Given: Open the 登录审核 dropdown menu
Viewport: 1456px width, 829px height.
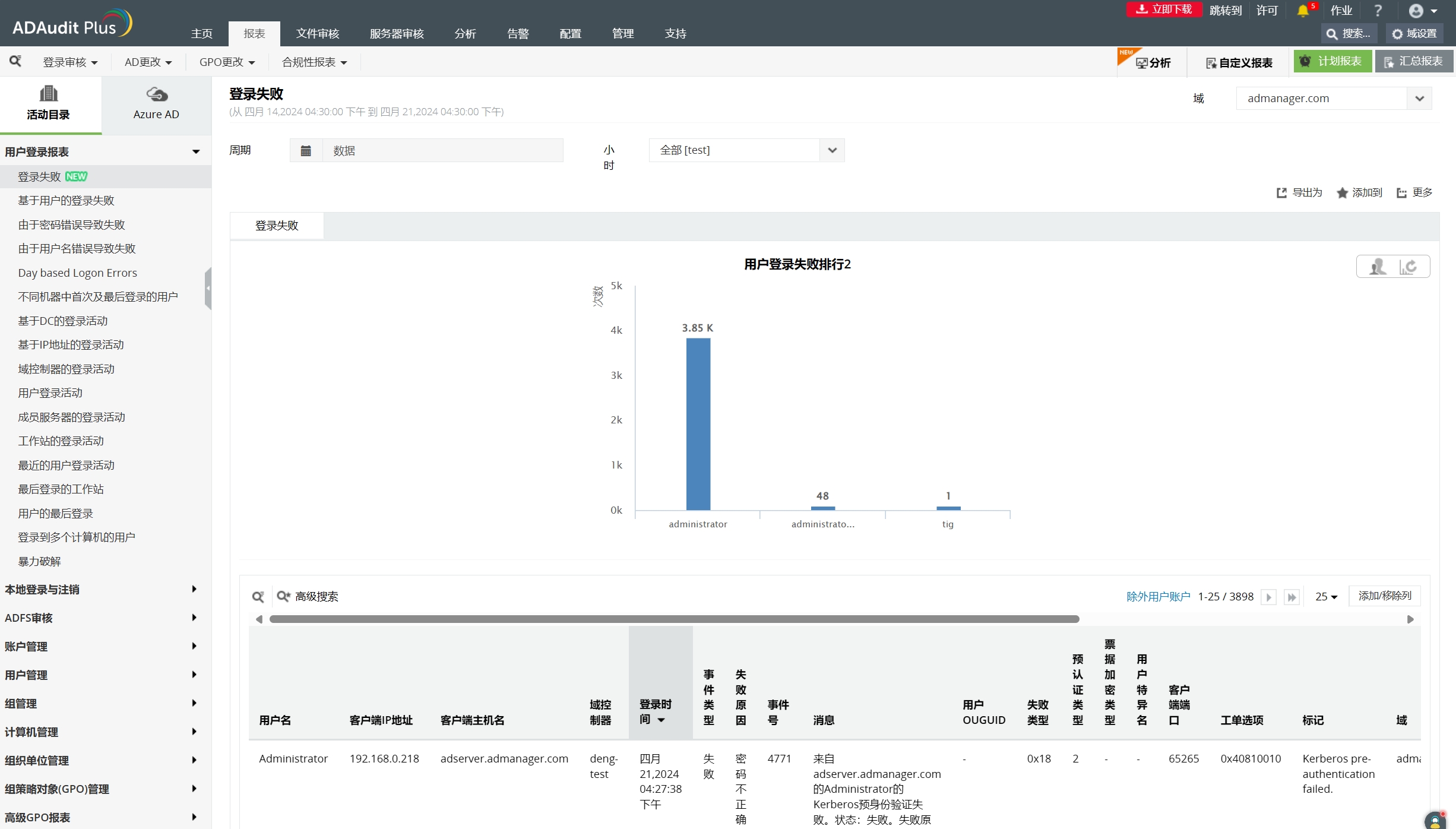Looking at the screenshot, I should pos(70,62).
